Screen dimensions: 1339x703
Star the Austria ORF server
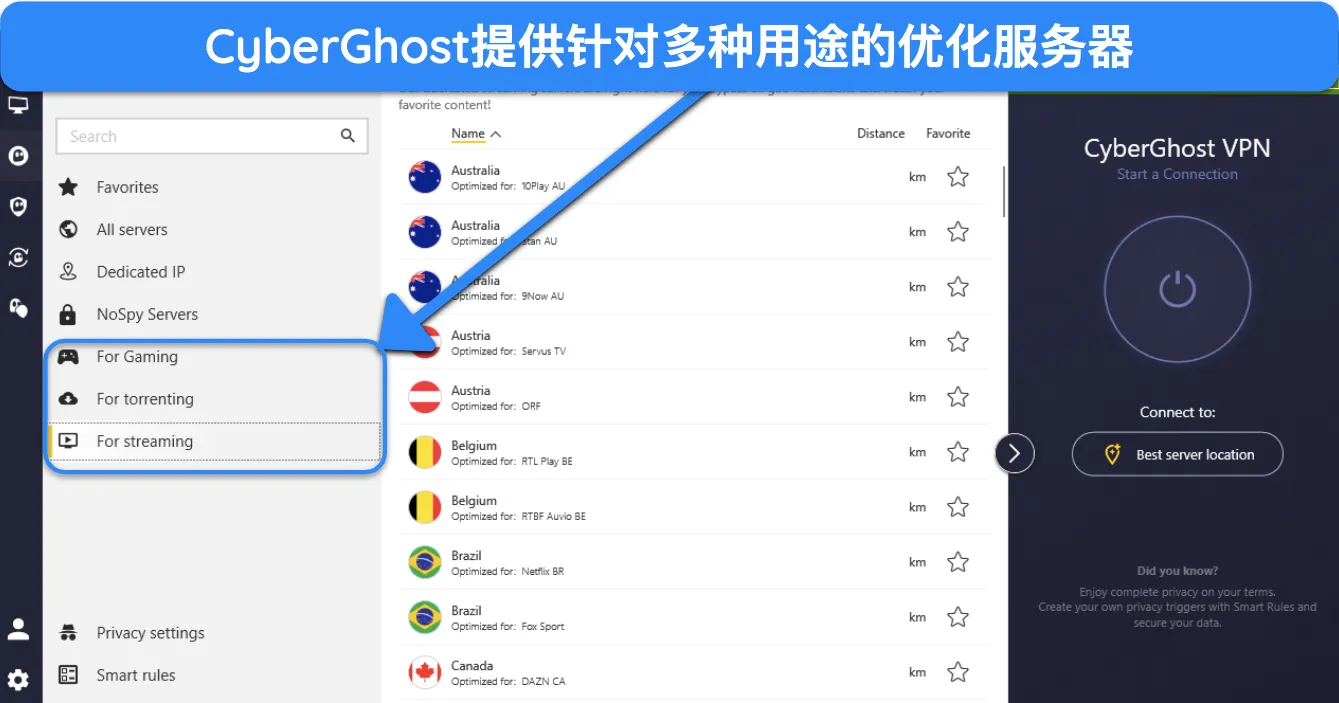(x=957, y=397)
